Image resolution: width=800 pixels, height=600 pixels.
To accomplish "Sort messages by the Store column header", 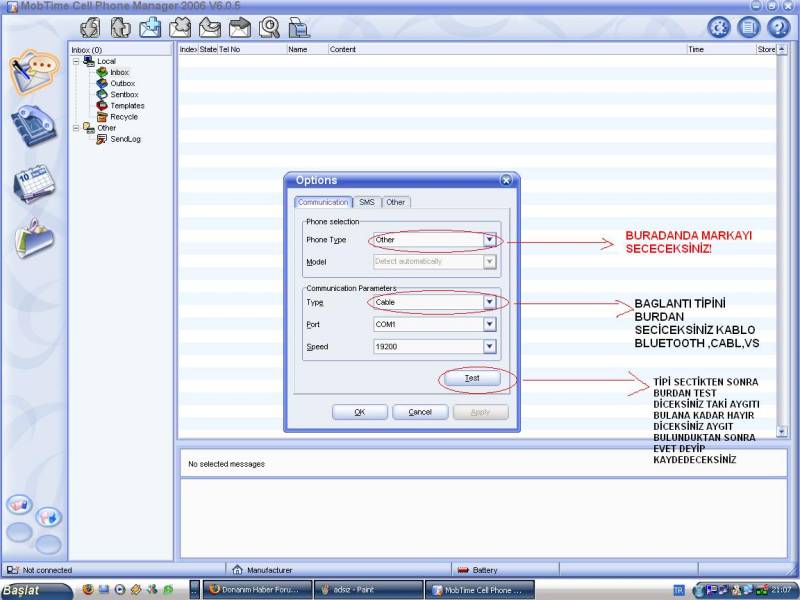I will 766,49.
